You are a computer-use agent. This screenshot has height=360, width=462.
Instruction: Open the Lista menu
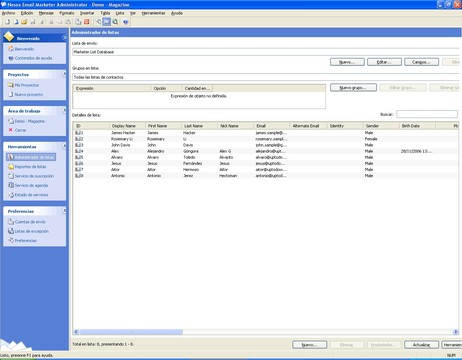click(120, 13)
